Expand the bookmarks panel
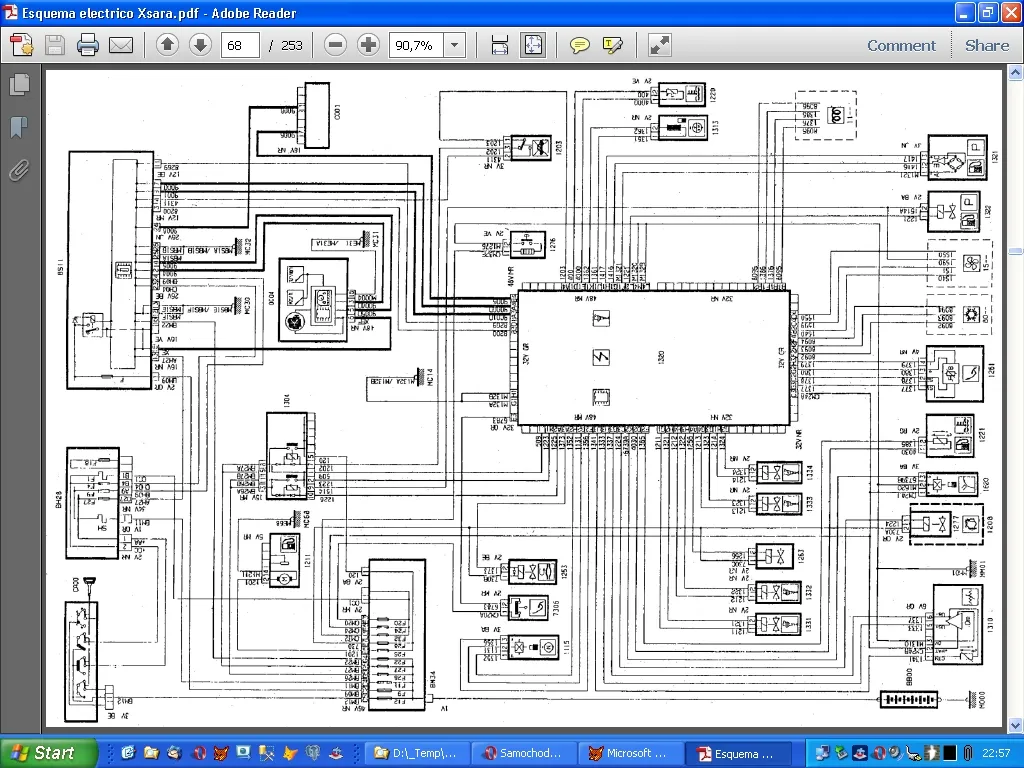Viewport: 1024px width, 768px height. click(x=18, y=127)
